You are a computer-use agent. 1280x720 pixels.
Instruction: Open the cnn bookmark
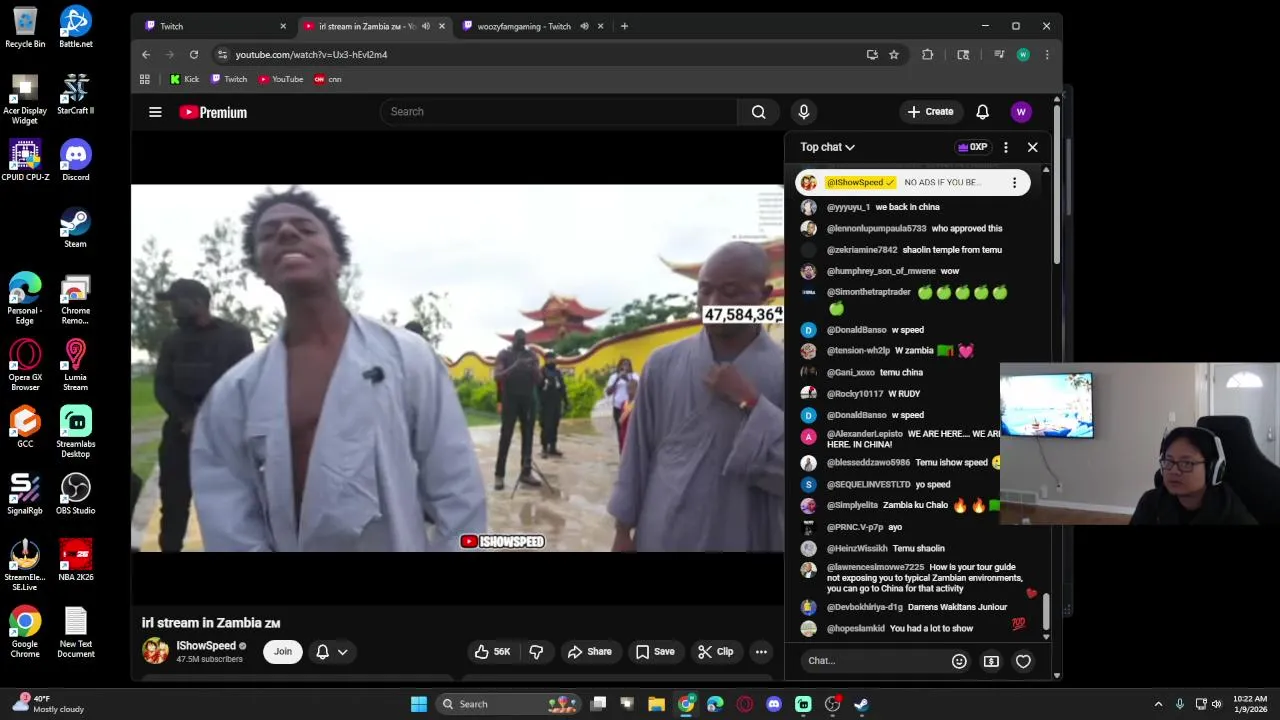pos(327,79)
